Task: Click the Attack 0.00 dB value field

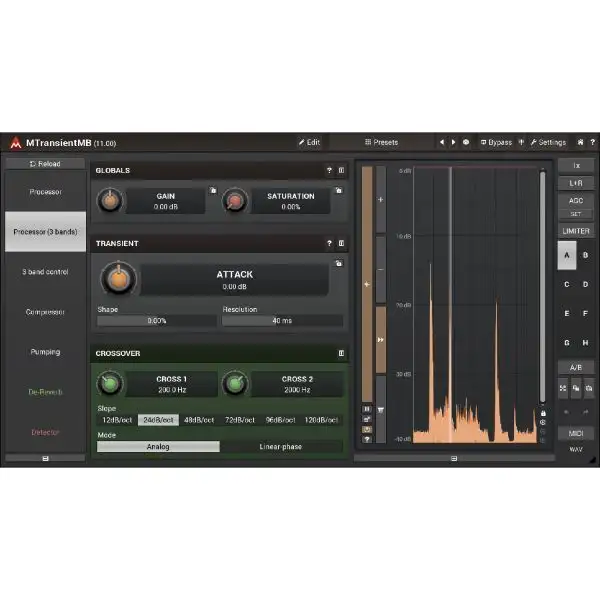Action: (235, 280)
